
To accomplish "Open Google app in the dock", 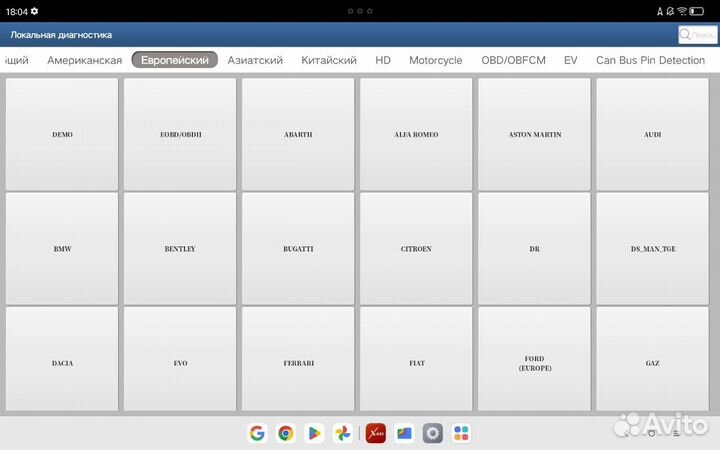I will coord(257,433).
